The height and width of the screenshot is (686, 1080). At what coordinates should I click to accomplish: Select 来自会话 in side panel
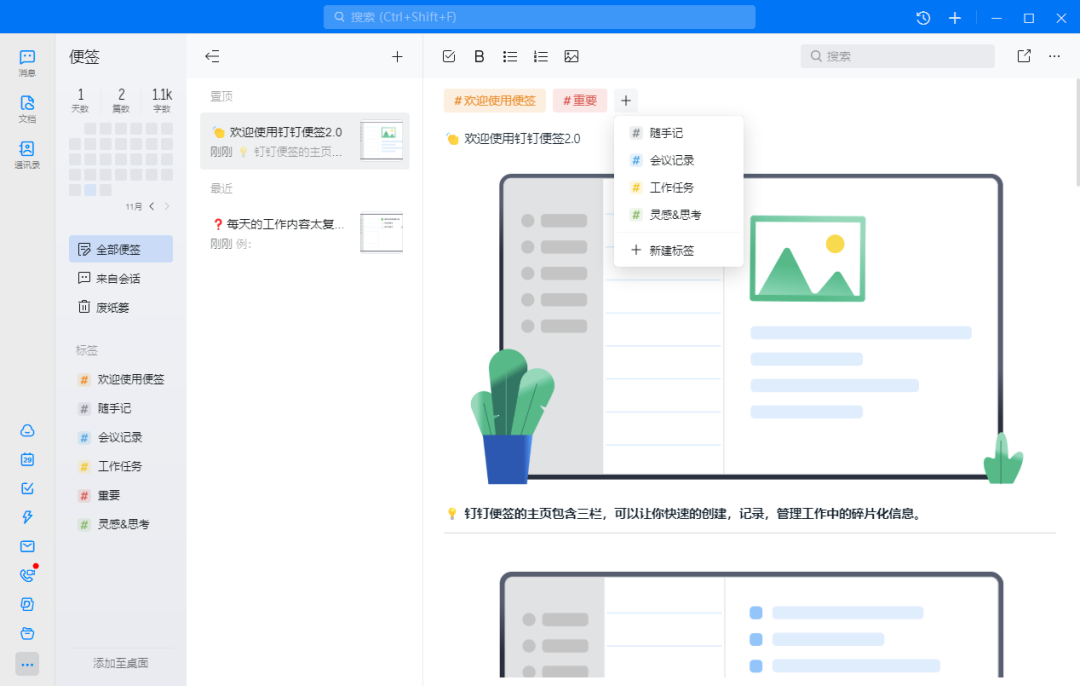point(121,278)
